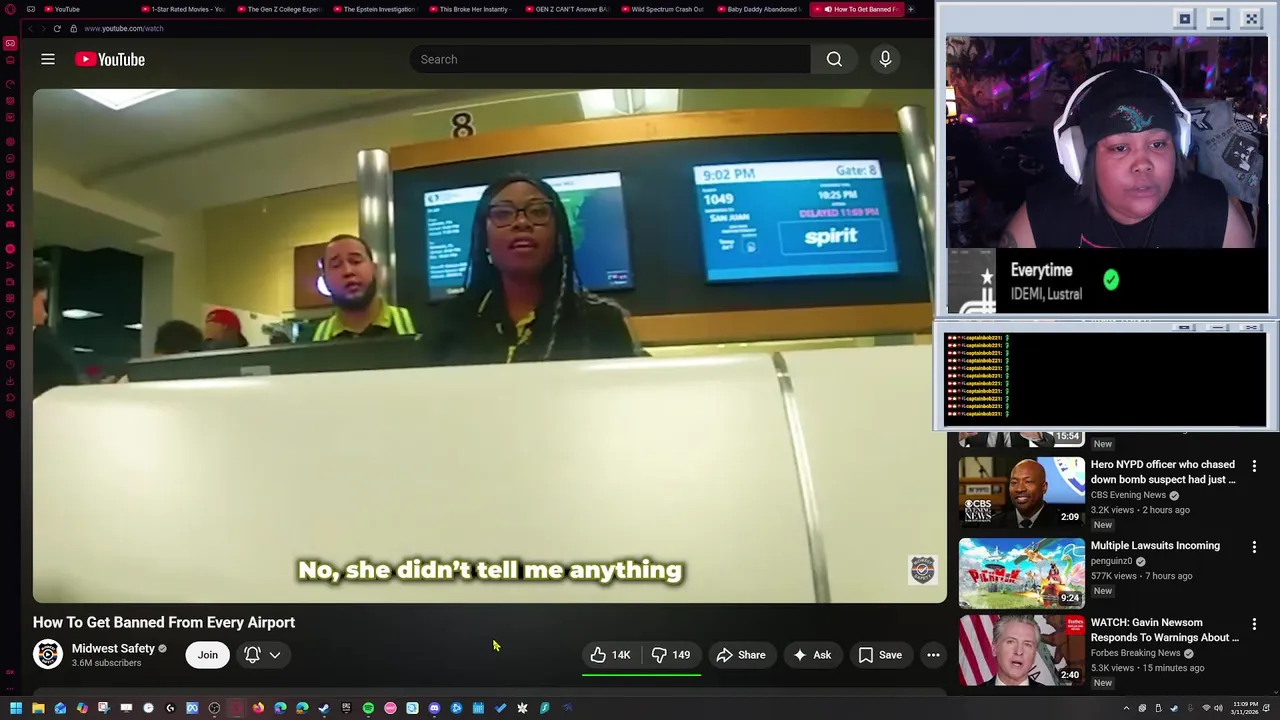Open the 15:54 video thumbnail
Viewport: 1280px width, 720px height.
coord(1021,438)
